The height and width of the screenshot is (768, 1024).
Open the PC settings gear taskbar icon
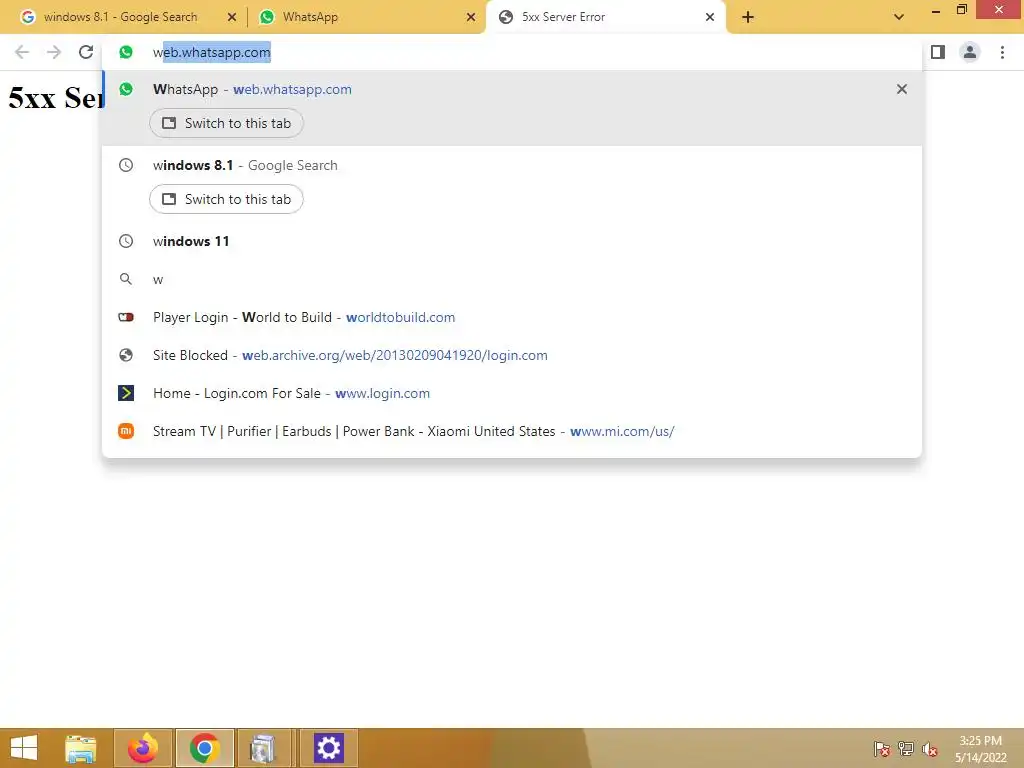click(328, 748)
